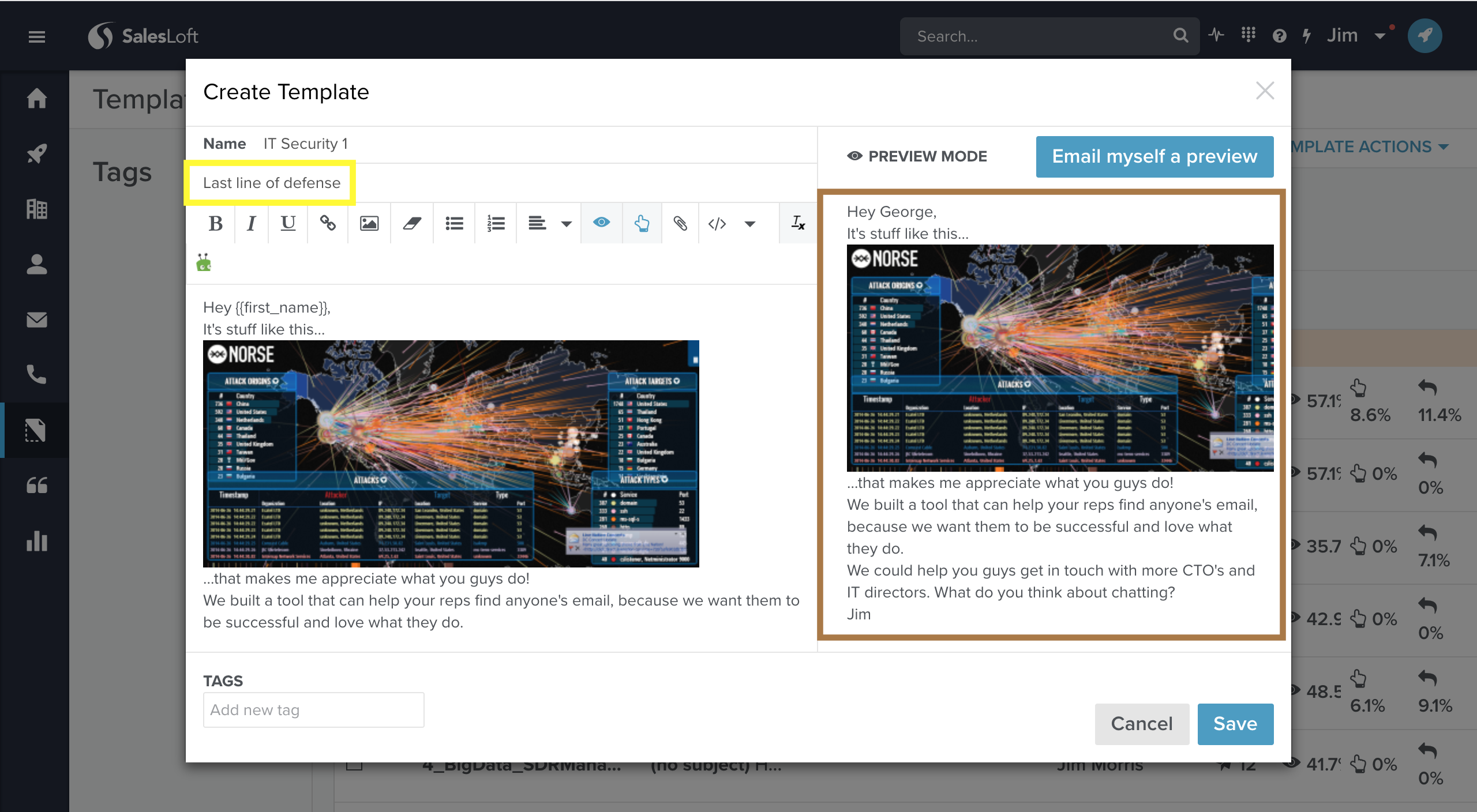Toggle underline formatting
Image resolution: width=1477 pixels, height=812 pixels.
coord(288,223)
